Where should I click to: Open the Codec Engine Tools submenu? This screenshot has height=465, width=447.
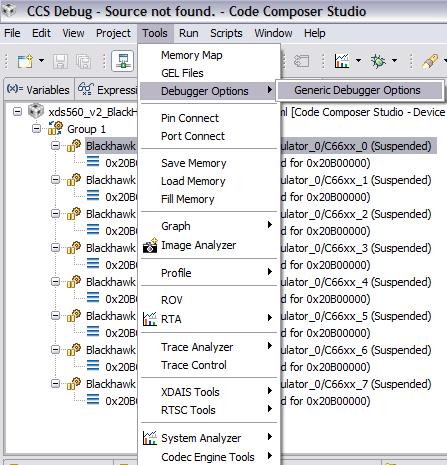[x=208, y=457]
